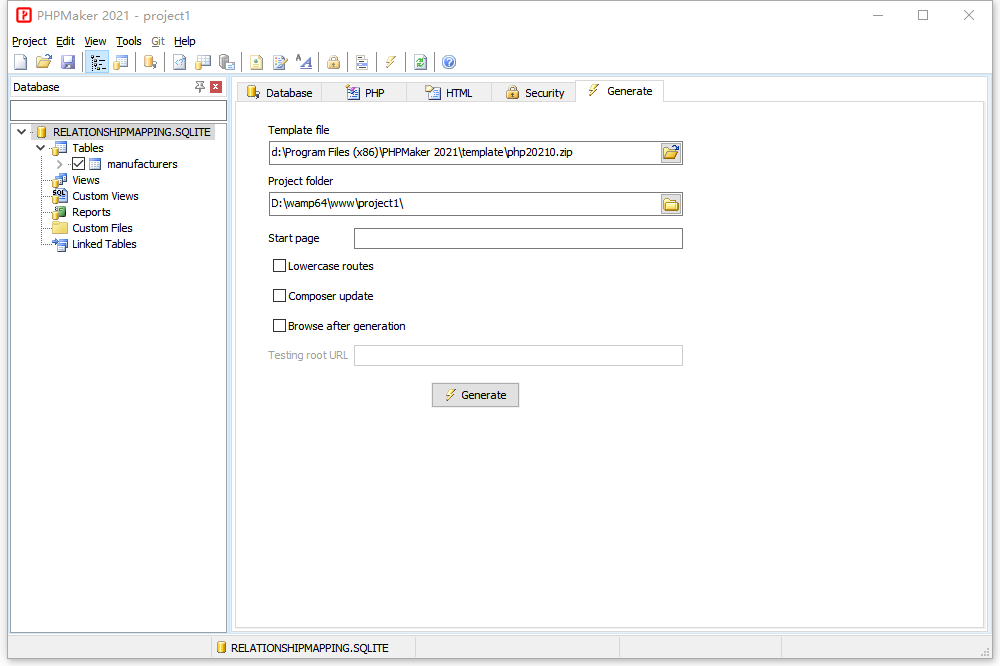
Task: Select the Views tree item
Action: pyautogui.click(x=85, y=180)
